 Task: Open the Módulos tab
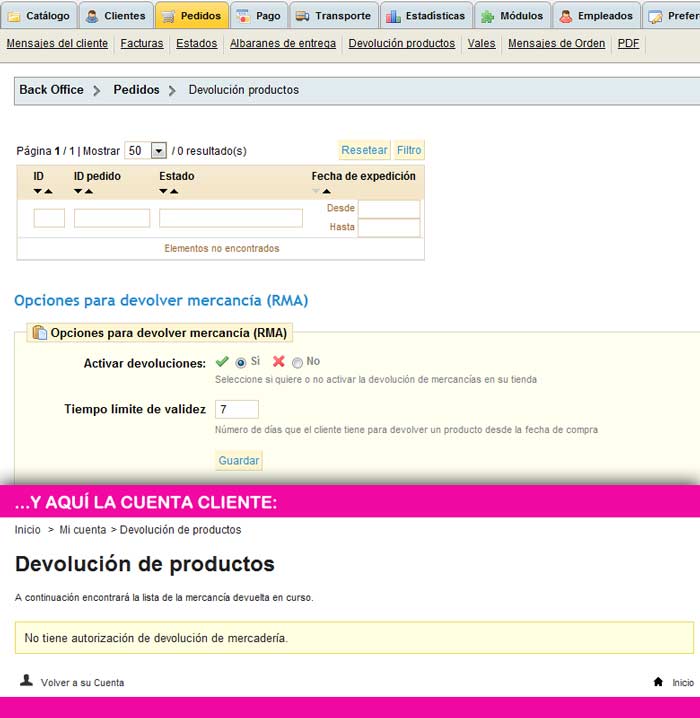point(512,16)
